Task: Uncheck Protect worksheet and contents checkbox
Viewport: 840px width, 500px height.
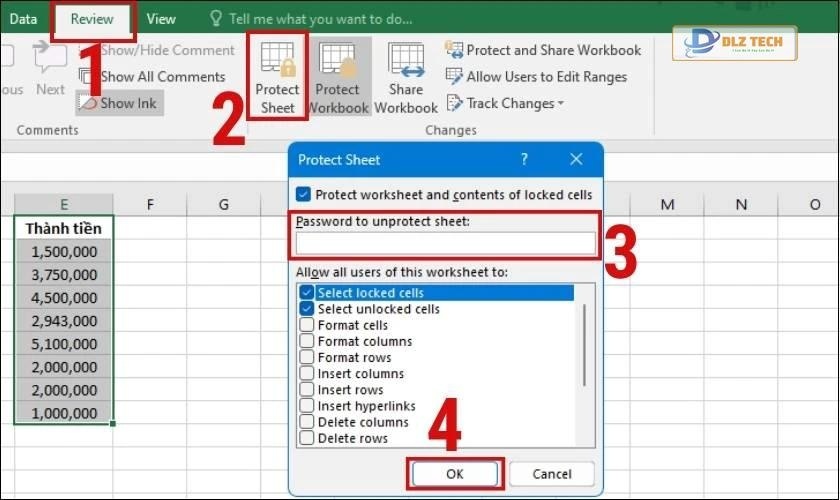Action: click(x=303, y=194)
